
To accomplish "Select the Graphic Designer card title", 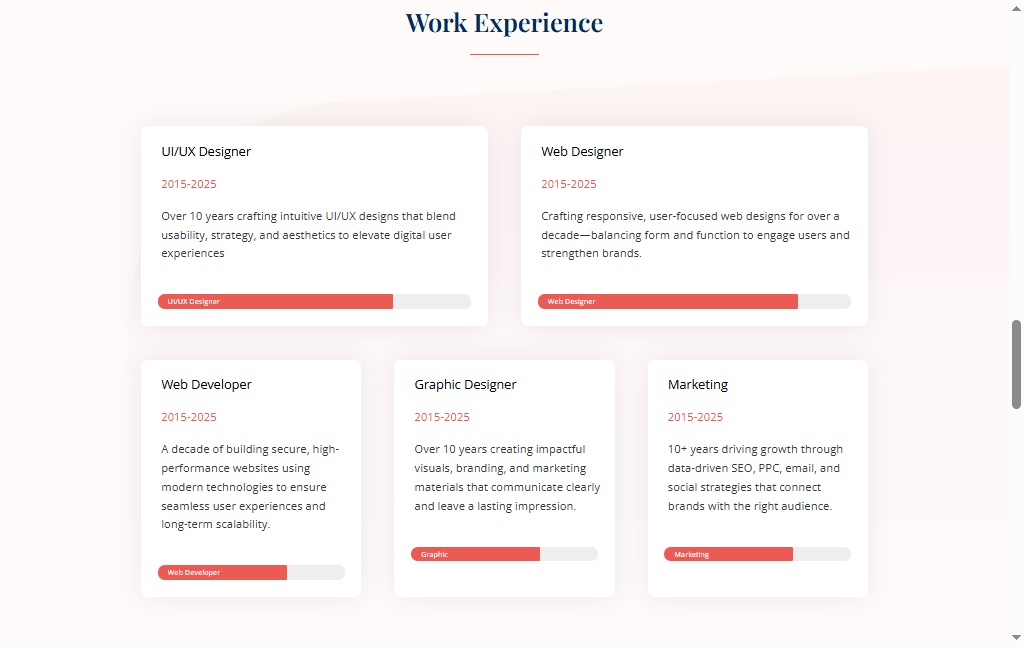I will click(x=465, y=384).
